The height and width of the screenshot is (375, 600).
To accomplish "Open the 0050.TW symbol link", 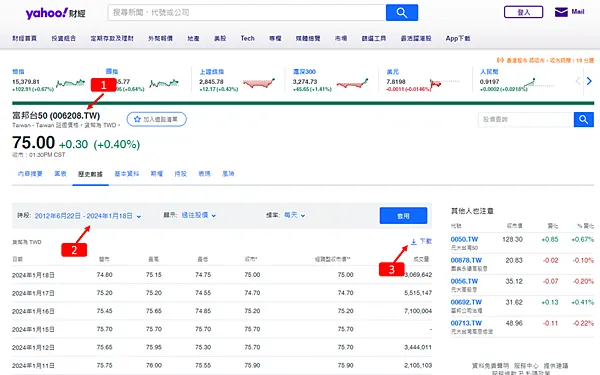I will pos(464,240).
